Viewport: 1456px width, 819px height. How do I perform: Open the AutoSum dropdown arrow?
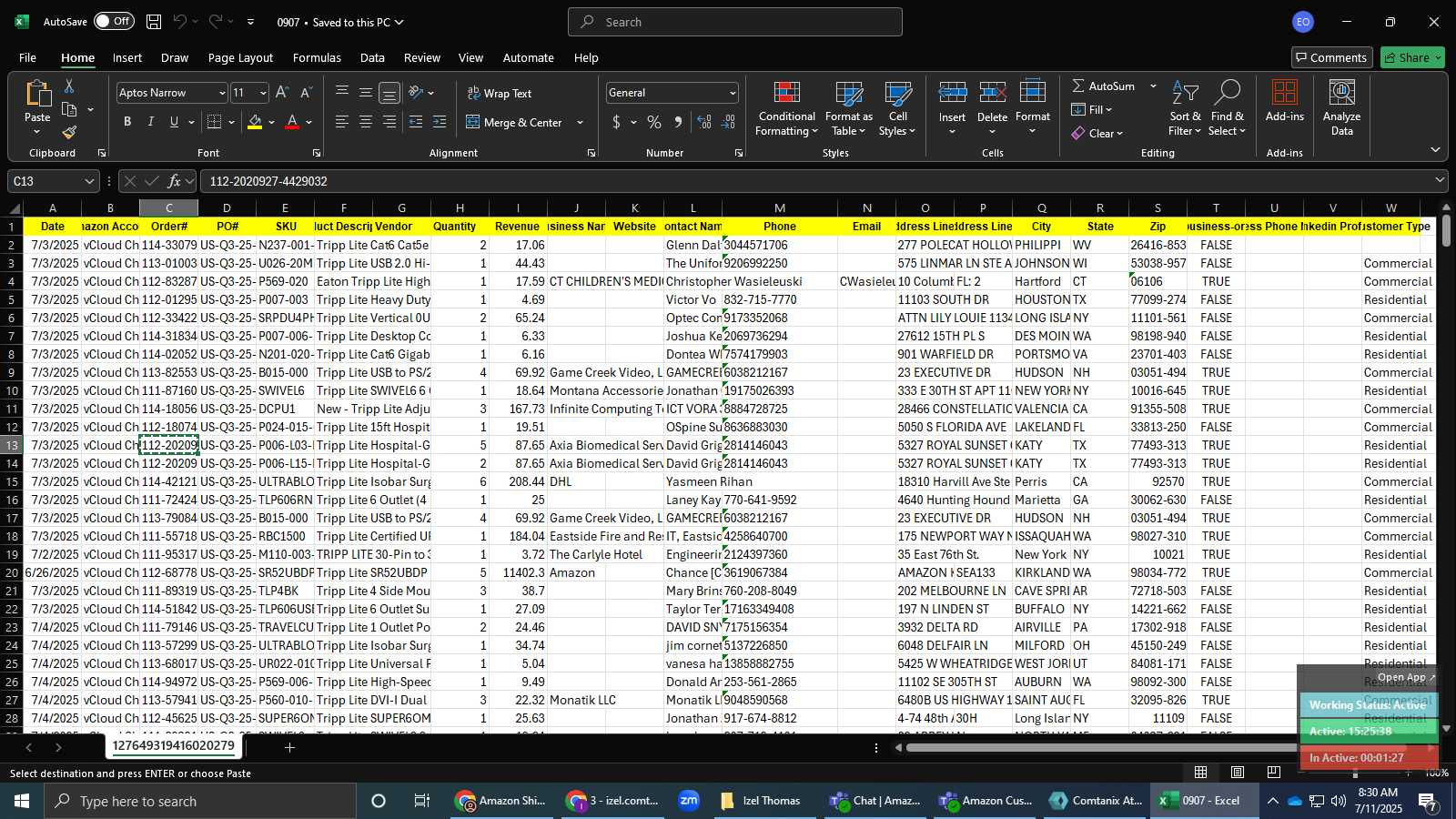pos(1153,86)
